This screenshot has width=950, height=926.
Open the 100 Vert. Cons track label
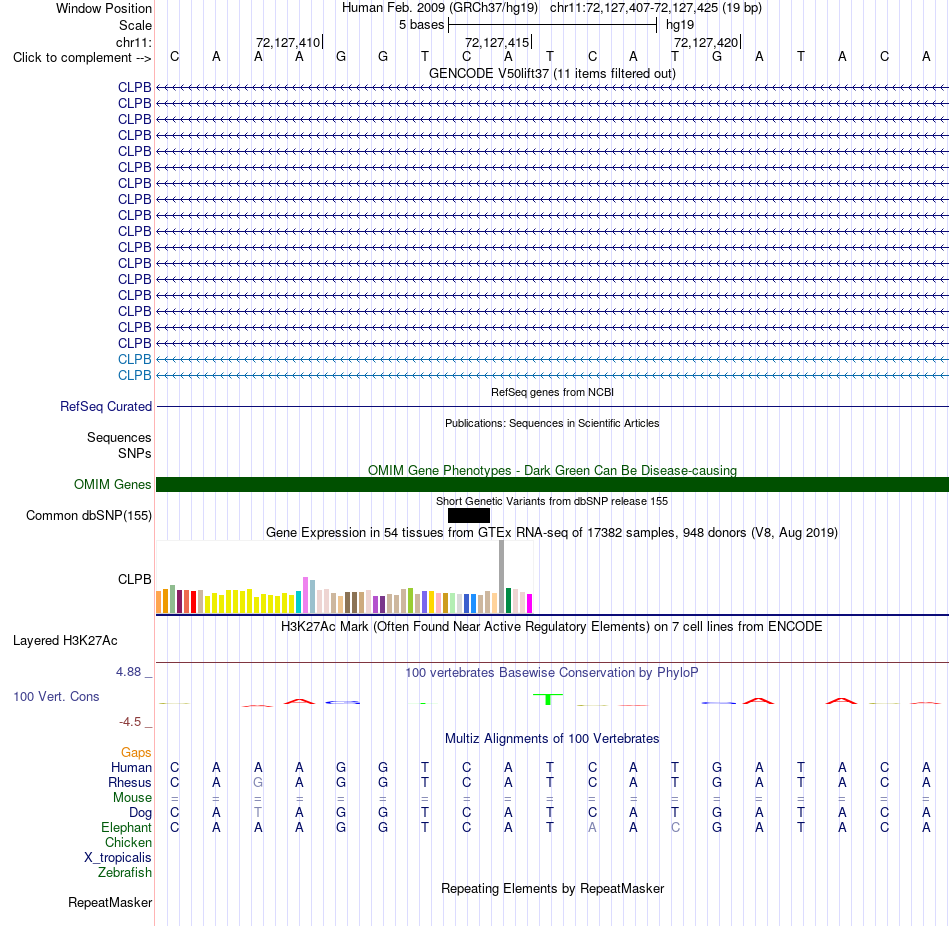coord(56,696)
